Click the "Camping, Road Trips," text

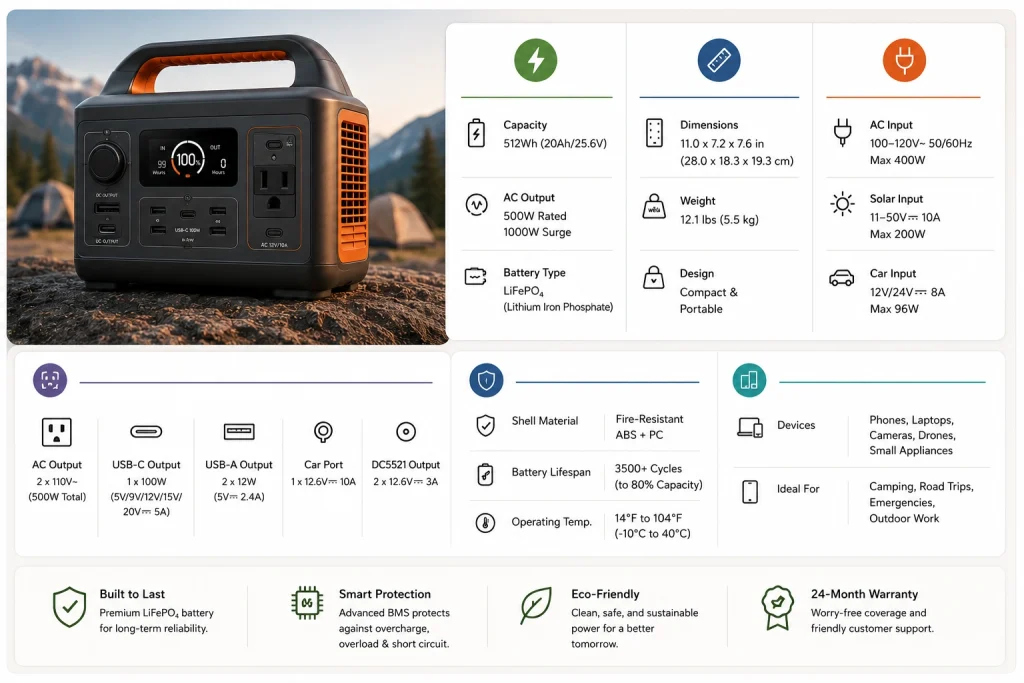[x=921, y=487]
